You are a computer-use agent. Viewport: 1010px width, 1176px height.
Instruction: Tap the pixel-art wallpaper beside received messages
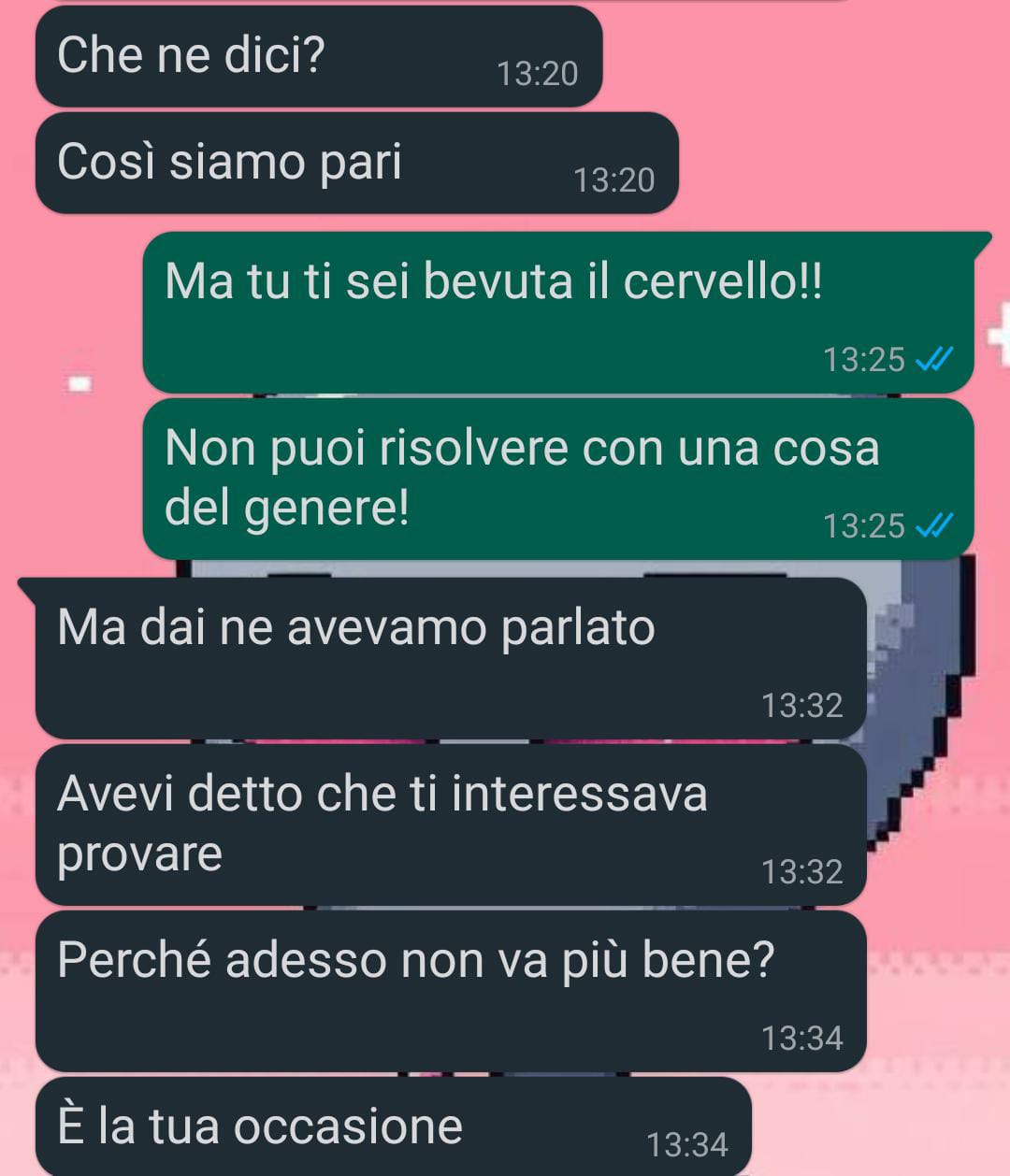tap(921, 710)
